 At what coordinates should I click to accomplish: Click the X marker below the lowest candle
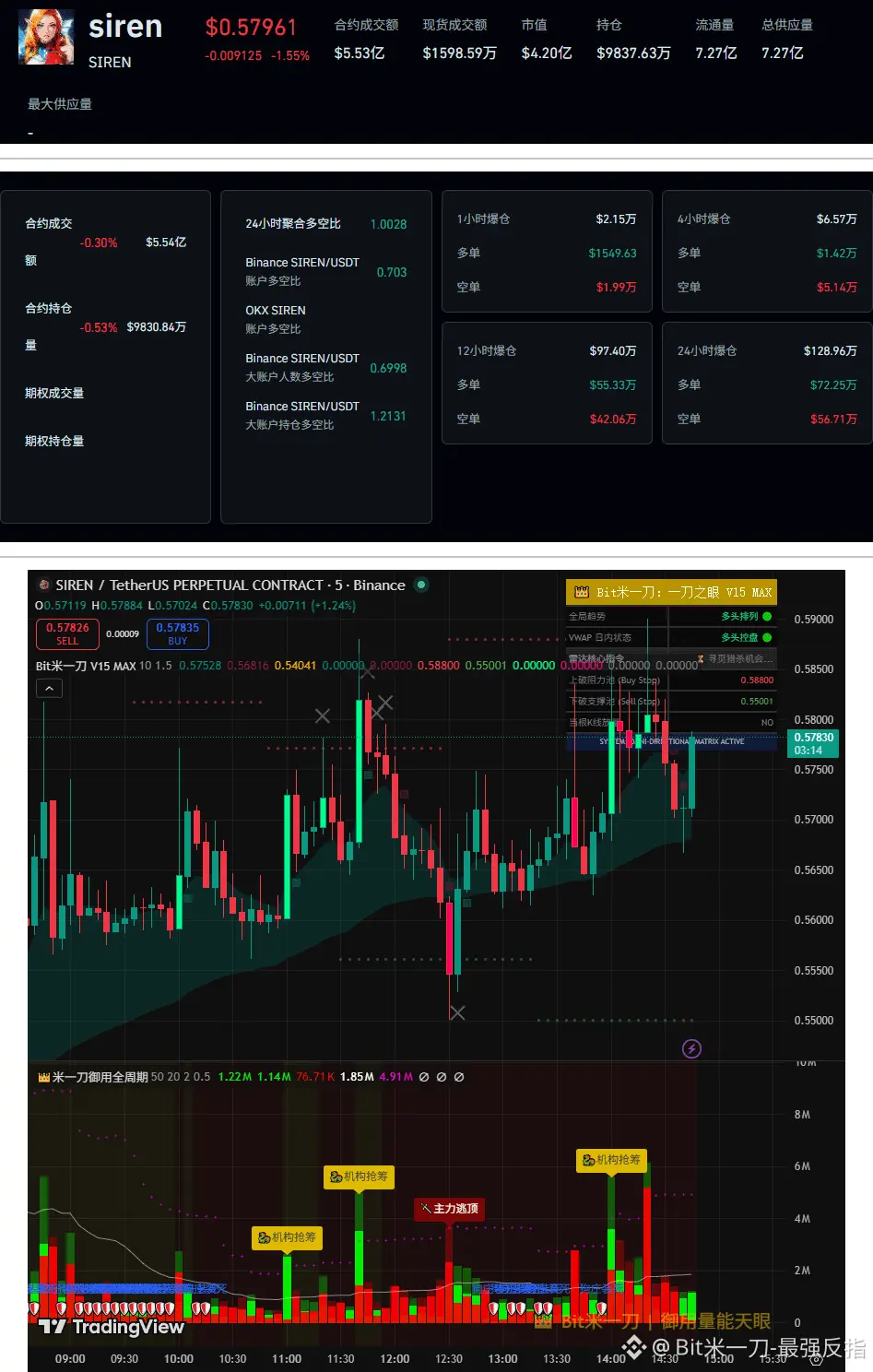[x=457, y=1012]
